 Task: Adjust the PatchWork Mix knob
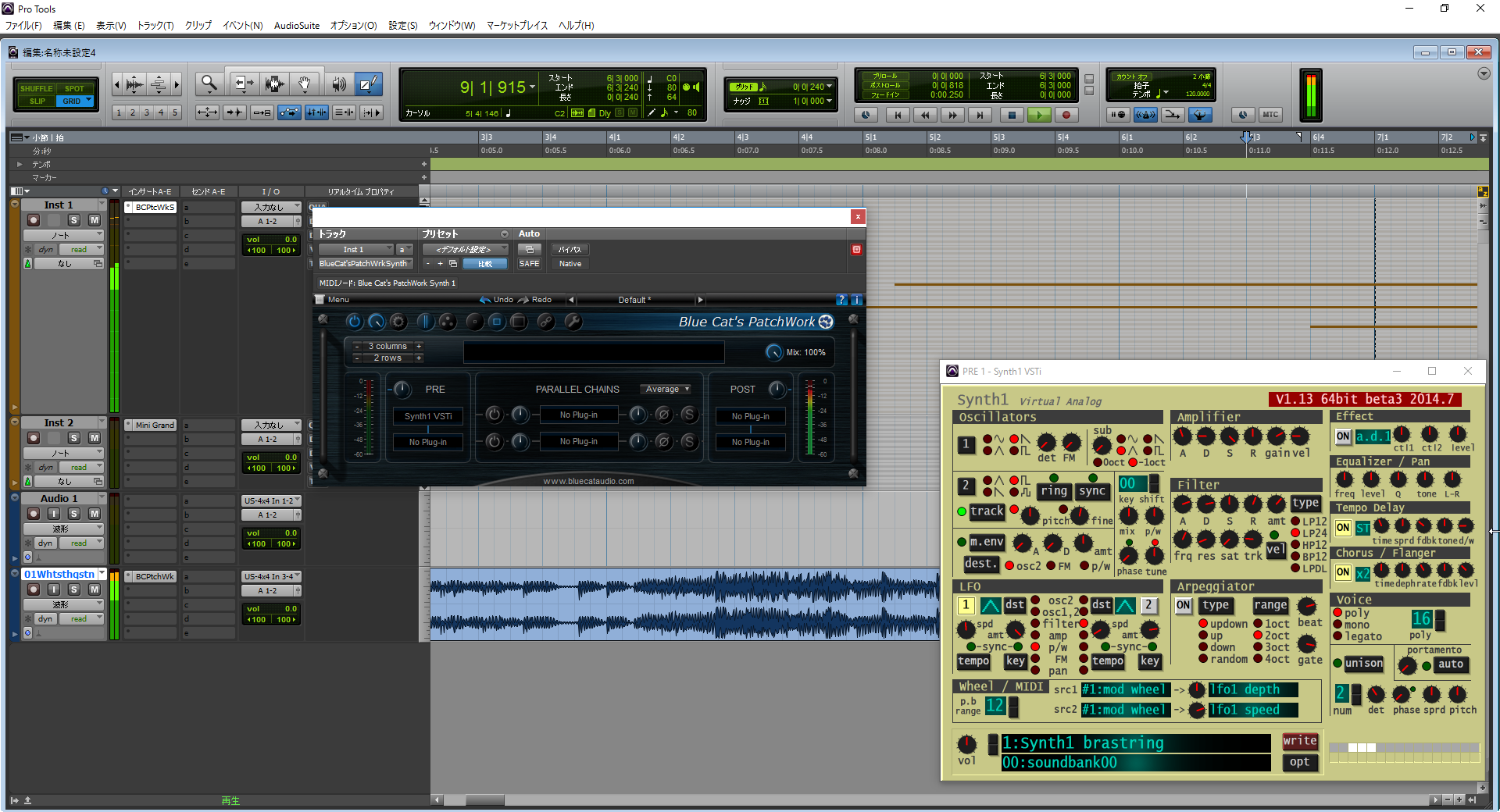coord(773,352)
